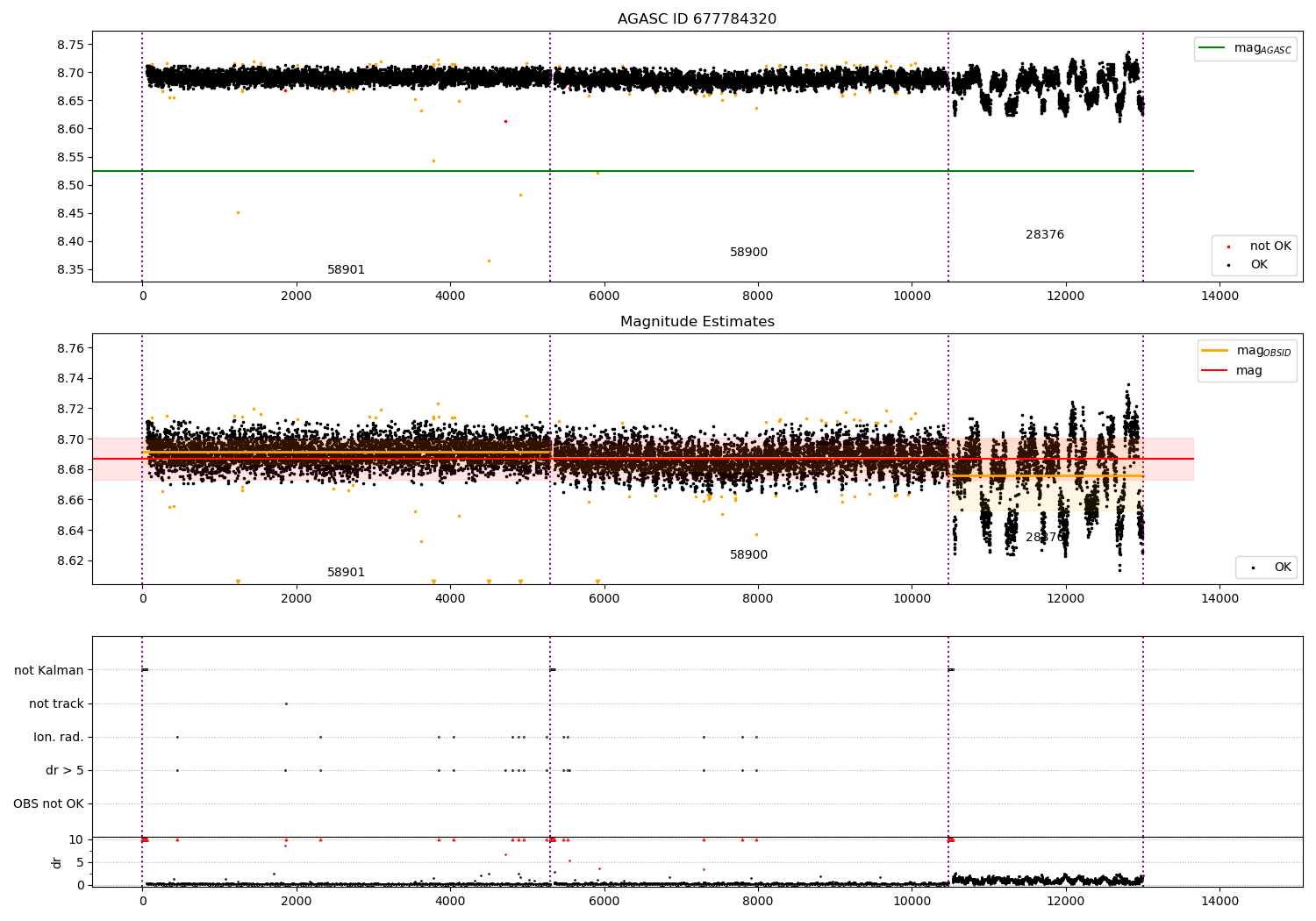Viewport: 1316px width, 921px height.
Task: Click the 'OK' legend entry in Magnitude Estimates plot
Action: tap(1270, 568)
